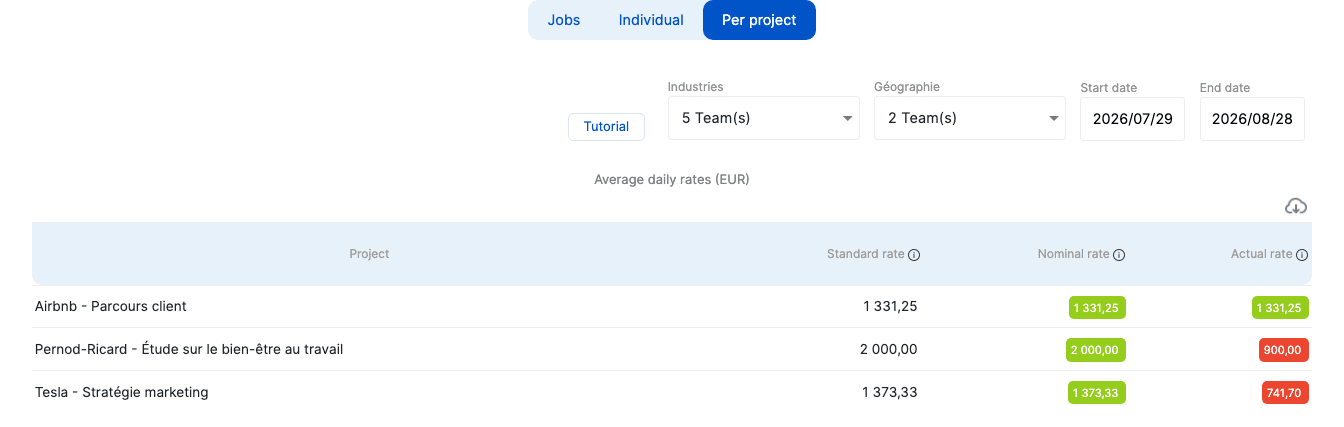The height and width of the screenshot is (427, 1344).
Task: Select Airbnb standard rate 1 331,25
Action: tap(890, 307)
